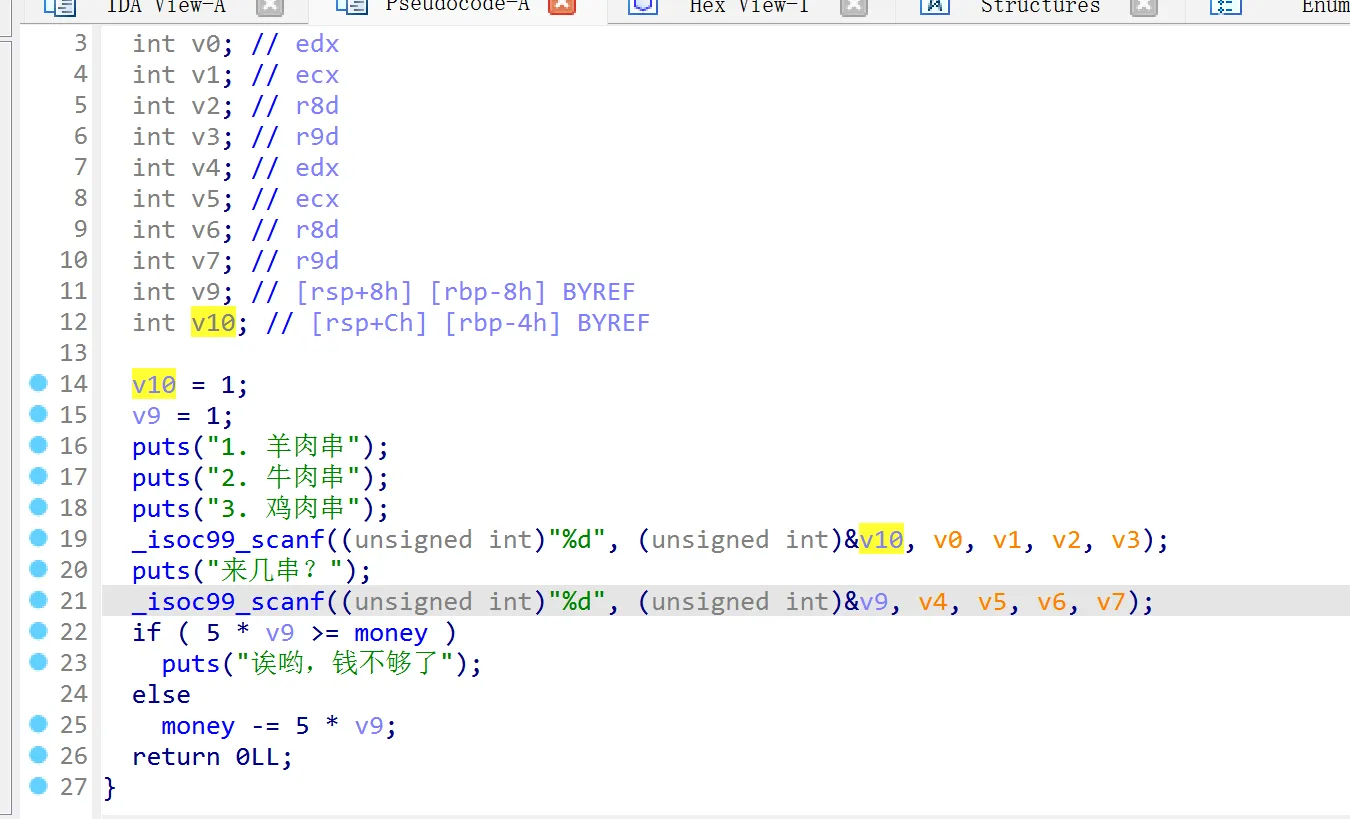Viewport: 1350px width, 819px height.
Task: Click v7 argument in line 21
Action: coord(1111,602)
